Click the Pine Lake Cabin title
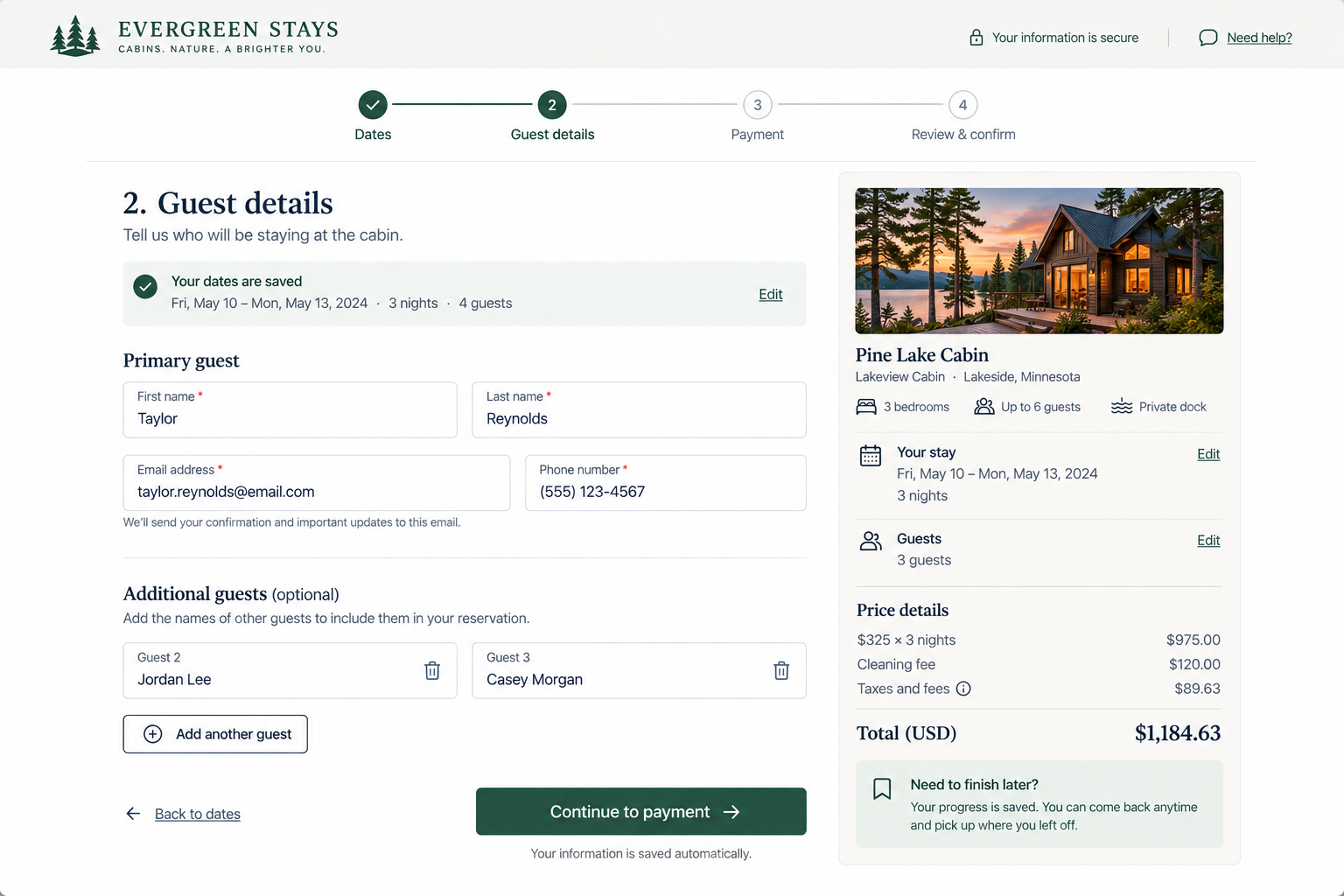This screenshot has width=1344, height=896. pyautogui.click(x=922, y=355)
